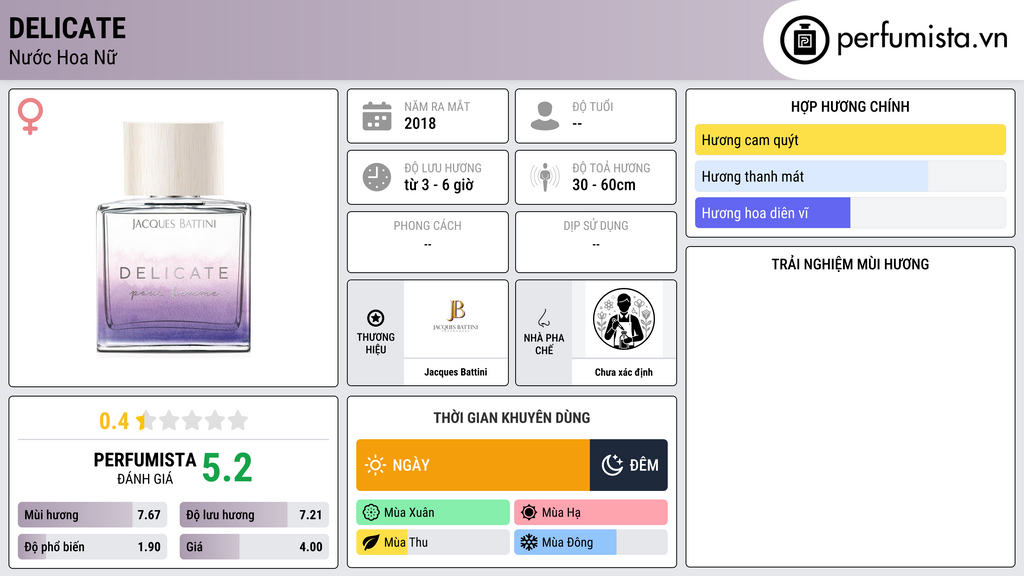Click the 2018 release year value

click(x=420, y=123)
